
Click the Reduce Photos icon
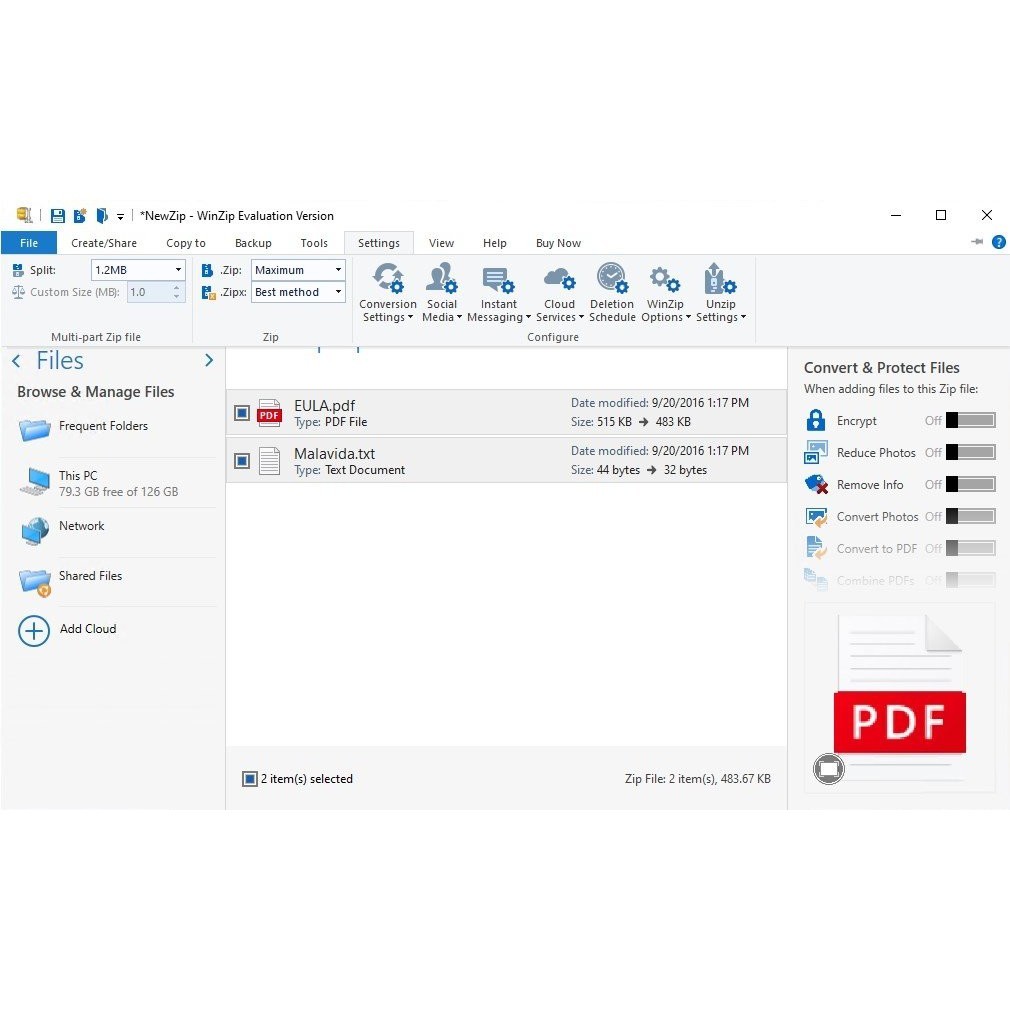pos(815,452)
